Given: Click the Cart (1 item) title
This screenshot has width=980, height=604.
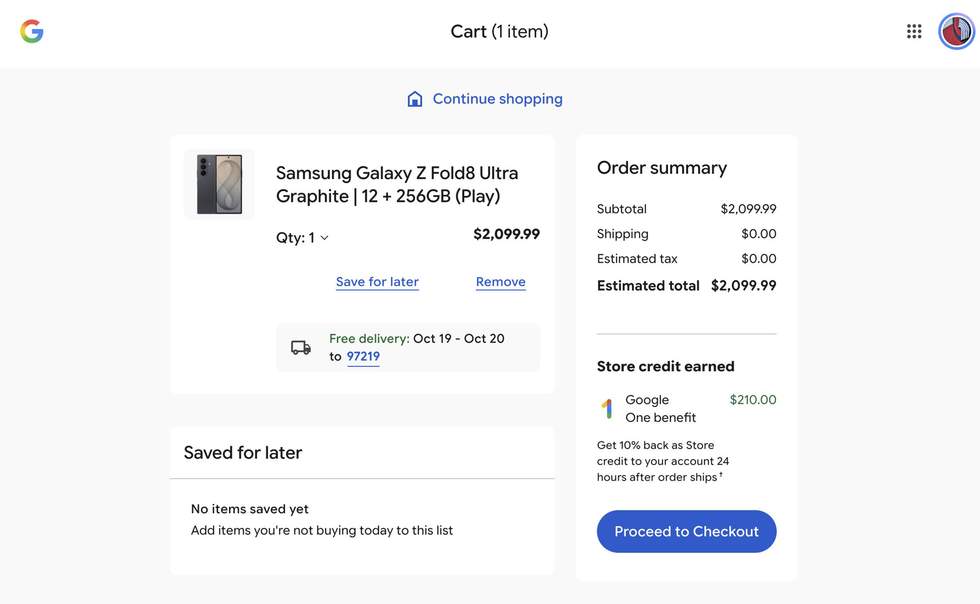Looking at the screenshot, I should (499, 31).
